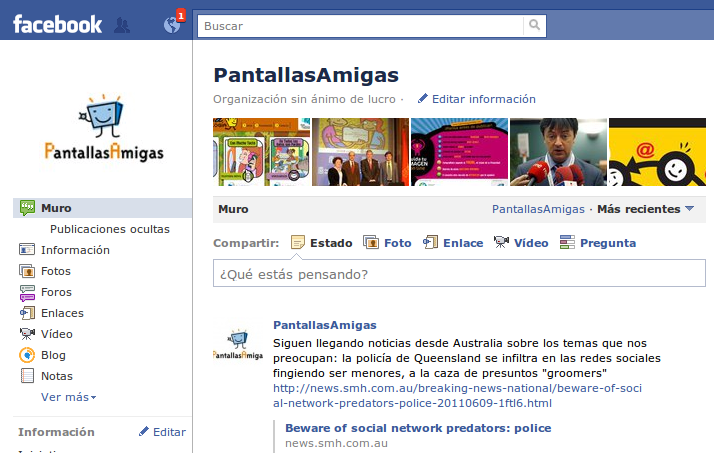Click the Notas icon in sidebar

(27, 376)
